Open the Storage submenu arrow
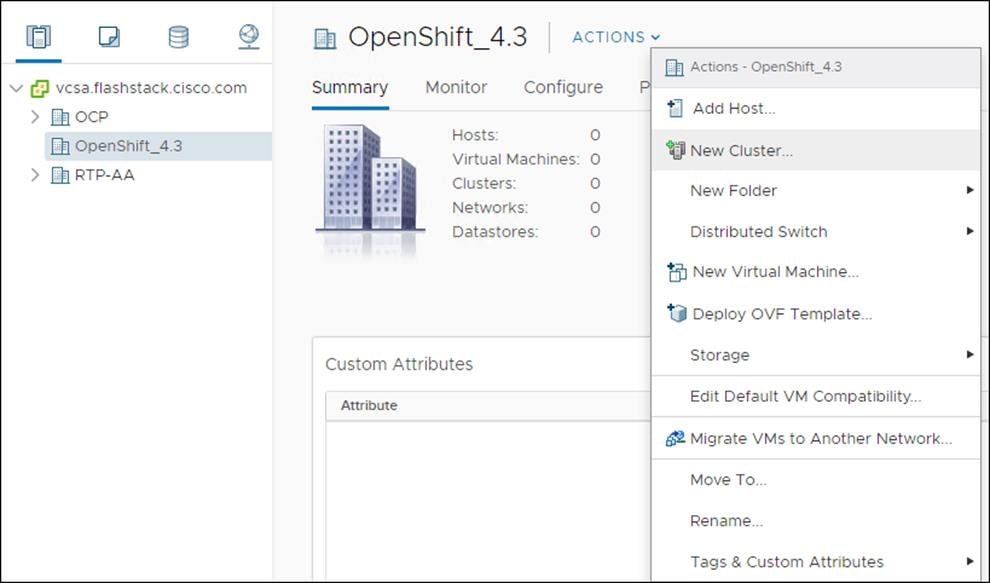This screenshot has width=990, height=583. [x=970, y=354]
